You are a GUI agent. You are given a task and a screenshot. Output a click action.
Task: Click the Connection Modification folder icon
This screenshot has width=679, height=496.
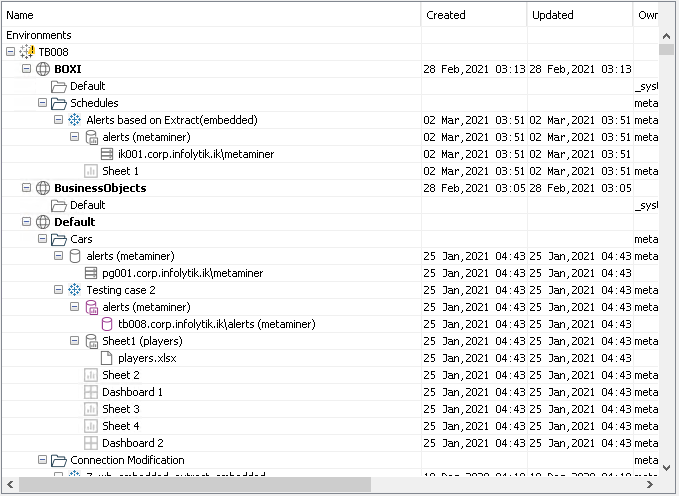(x=58, y=460)
